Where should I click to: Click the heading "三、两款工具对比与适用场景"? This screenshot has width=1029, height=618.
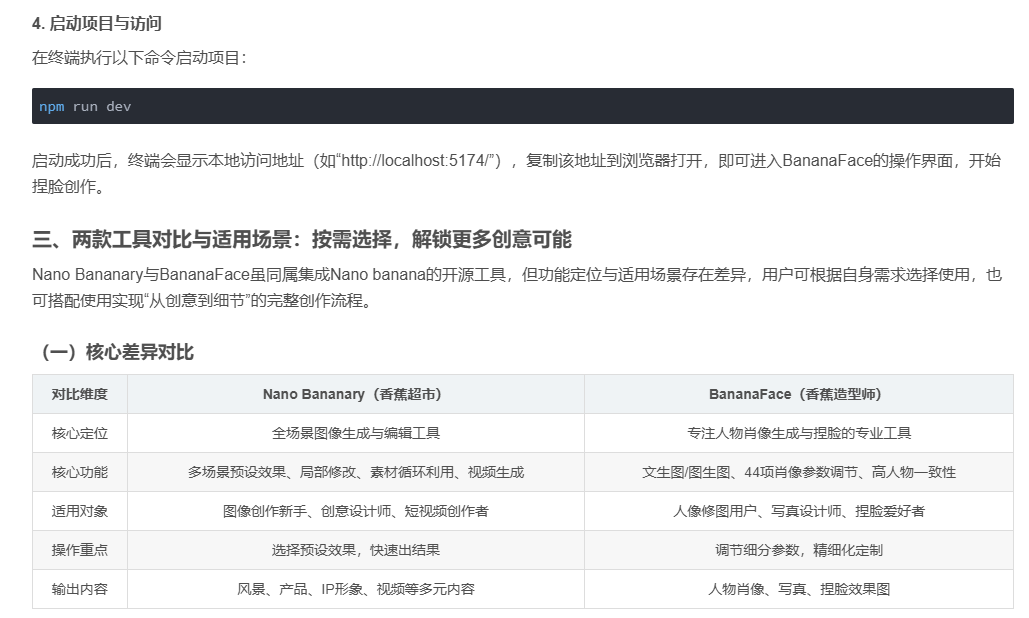(x=302, y=239)
